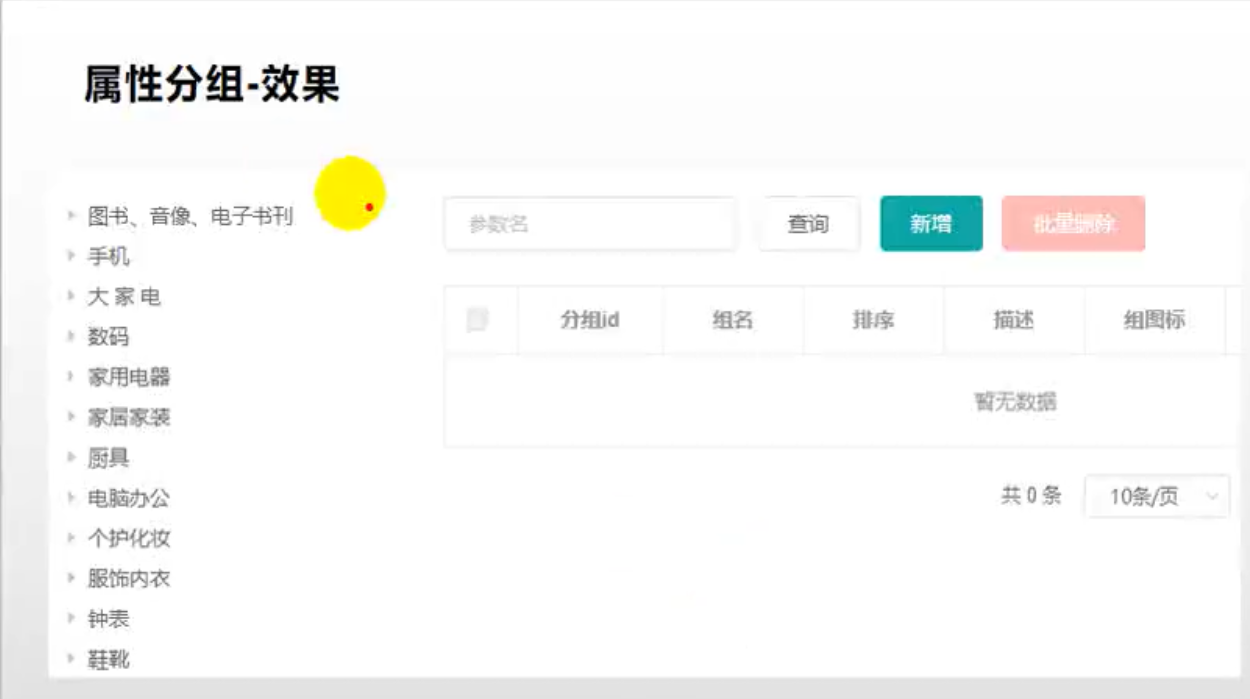Click the 共 0 条 total count text

(1031, 495)
